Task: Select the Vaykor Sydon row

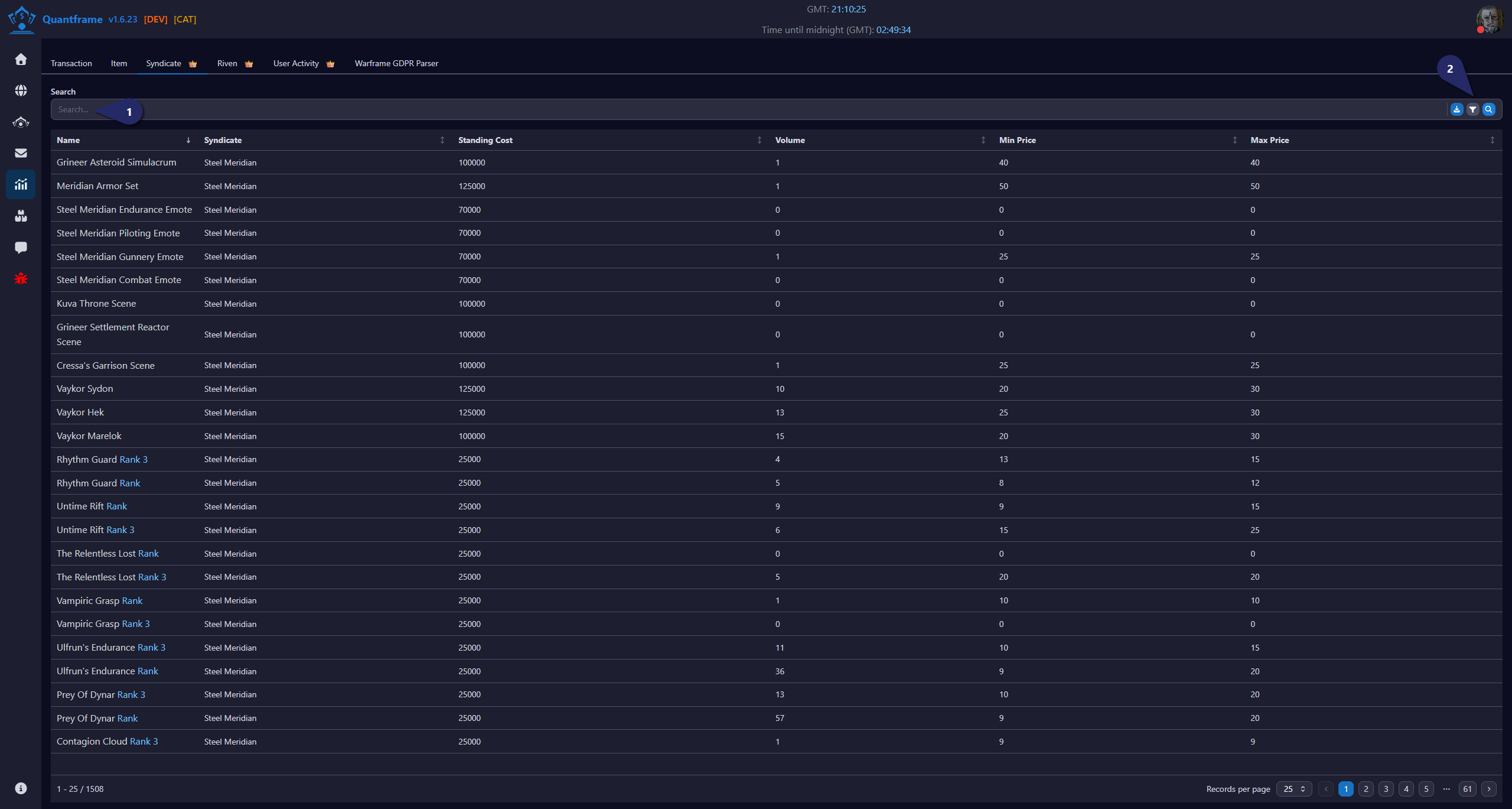Action: click(x=776, y=389)
